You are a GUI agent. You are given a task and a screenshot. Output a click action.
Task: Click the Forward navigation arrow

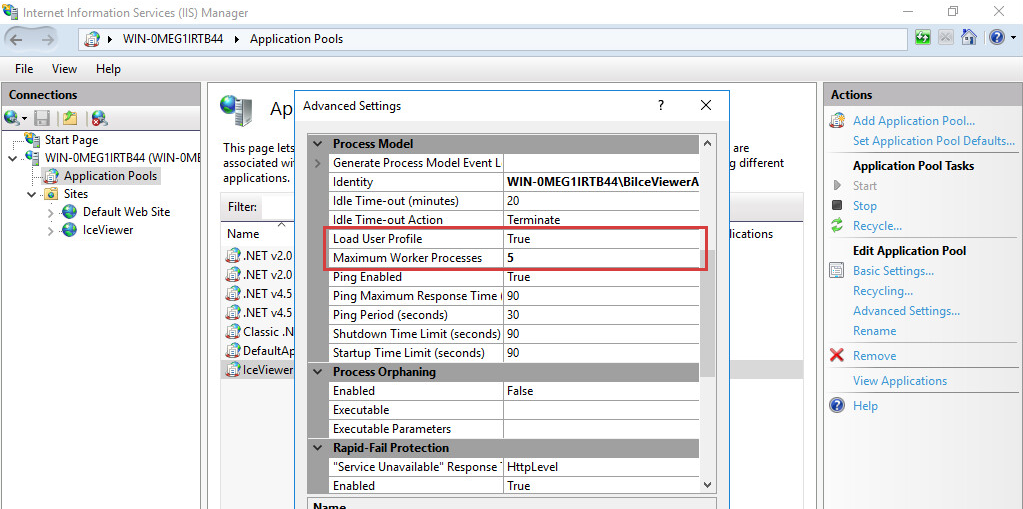[47, 39]
